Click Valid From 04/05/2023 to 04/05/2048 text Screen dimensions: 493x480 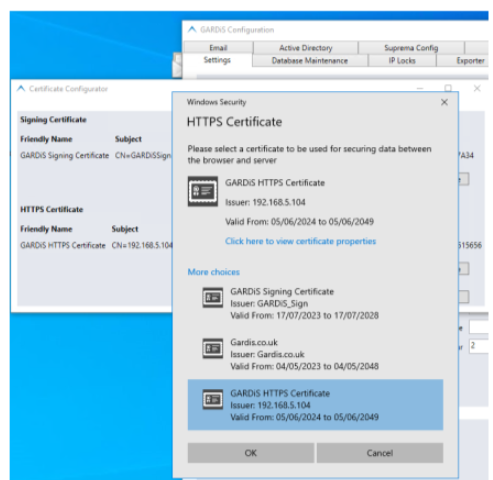click(304, 366)
